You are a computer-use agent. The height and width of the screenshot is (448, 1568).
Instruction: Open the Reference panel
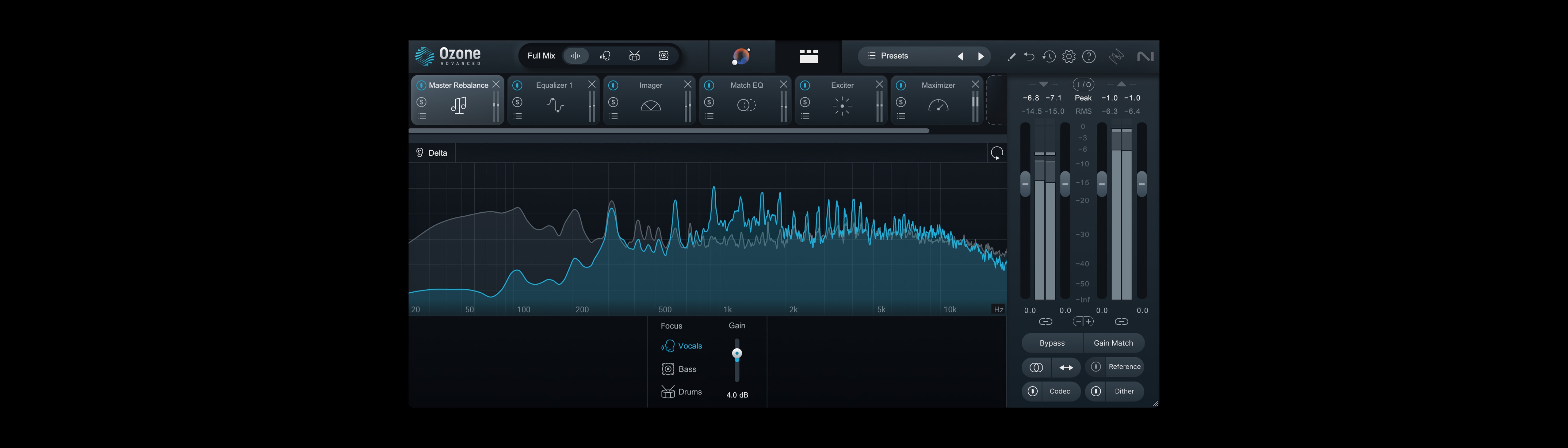(x=1124, y=366)
